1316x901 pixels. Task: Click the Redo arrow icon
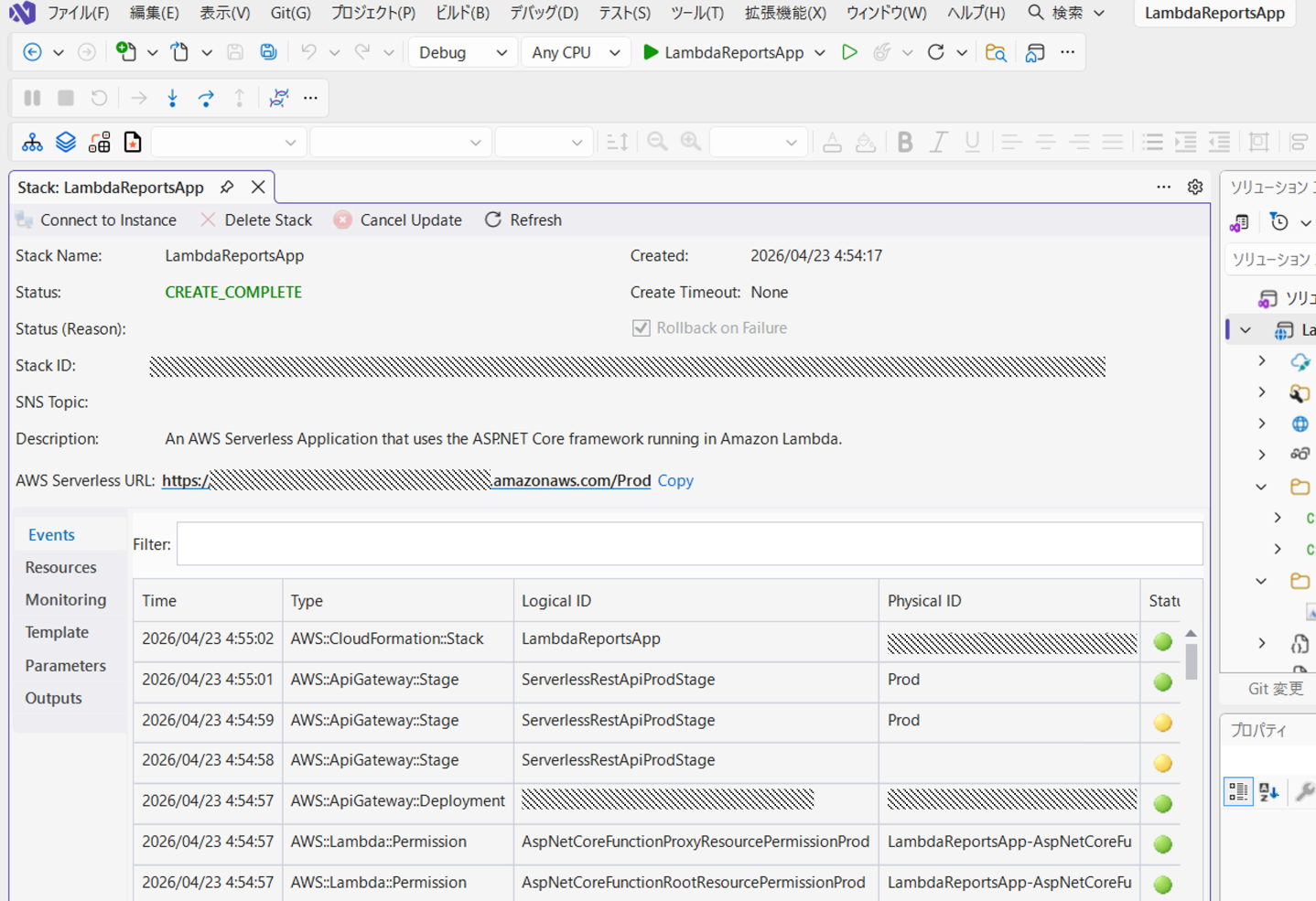tap(362, 52)
